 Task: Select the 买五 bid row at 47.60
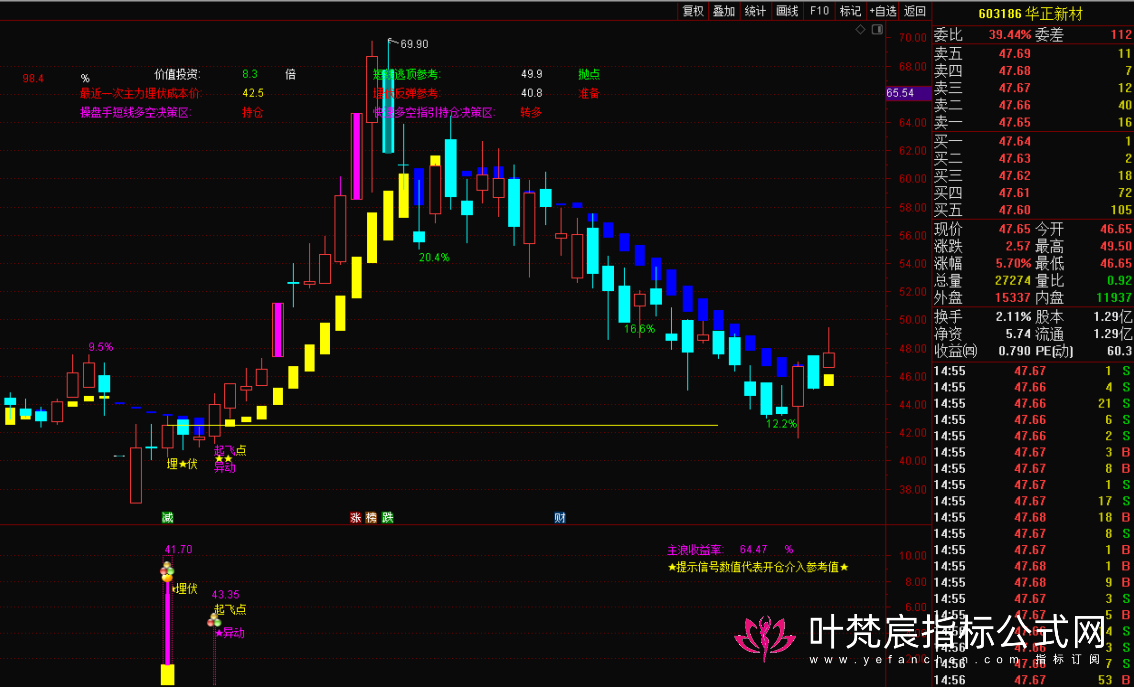[x=1033, y=210]
